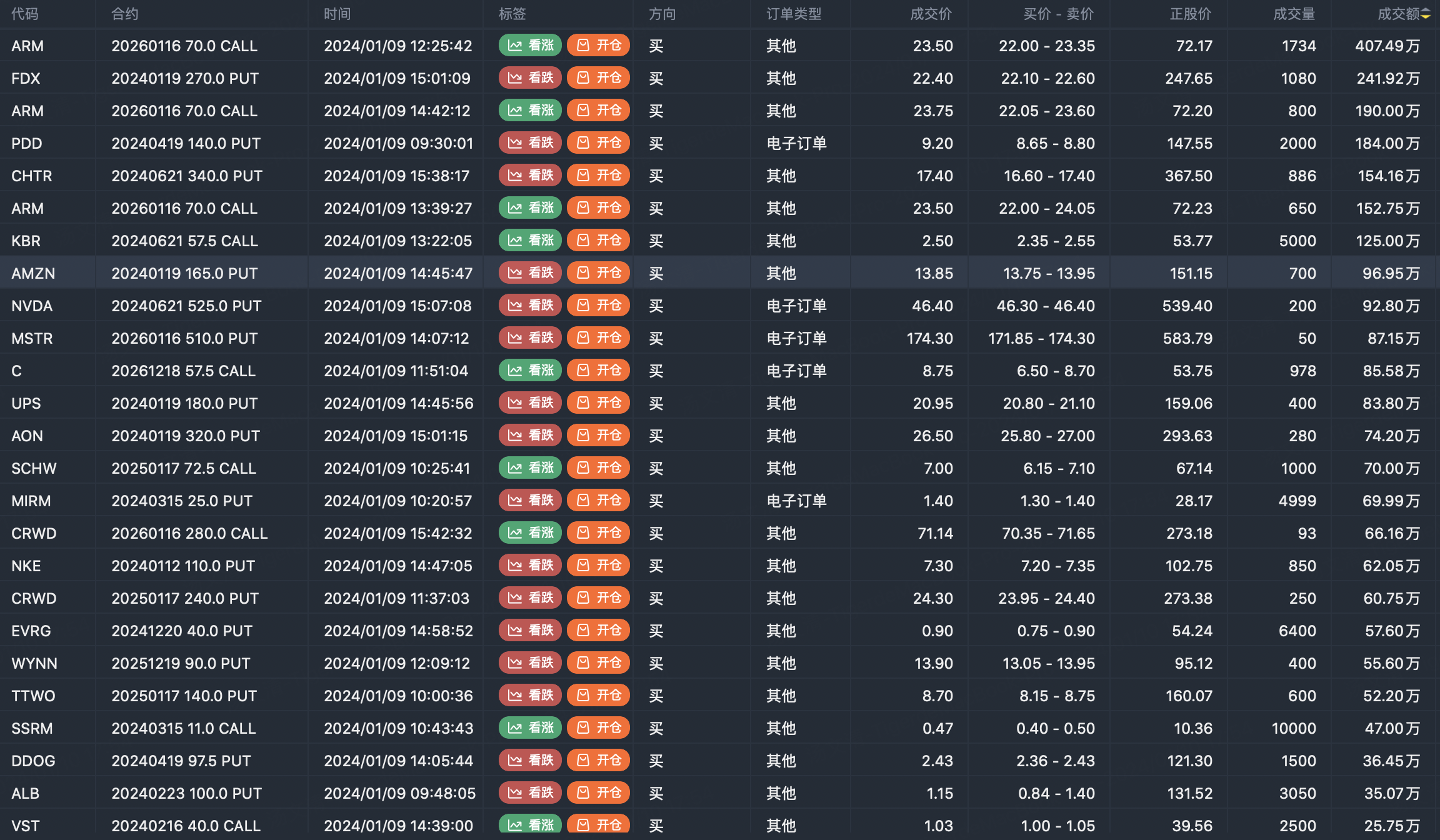Open the MSTR ticker row
This screenshot has height=840, width=1440.
32,338
